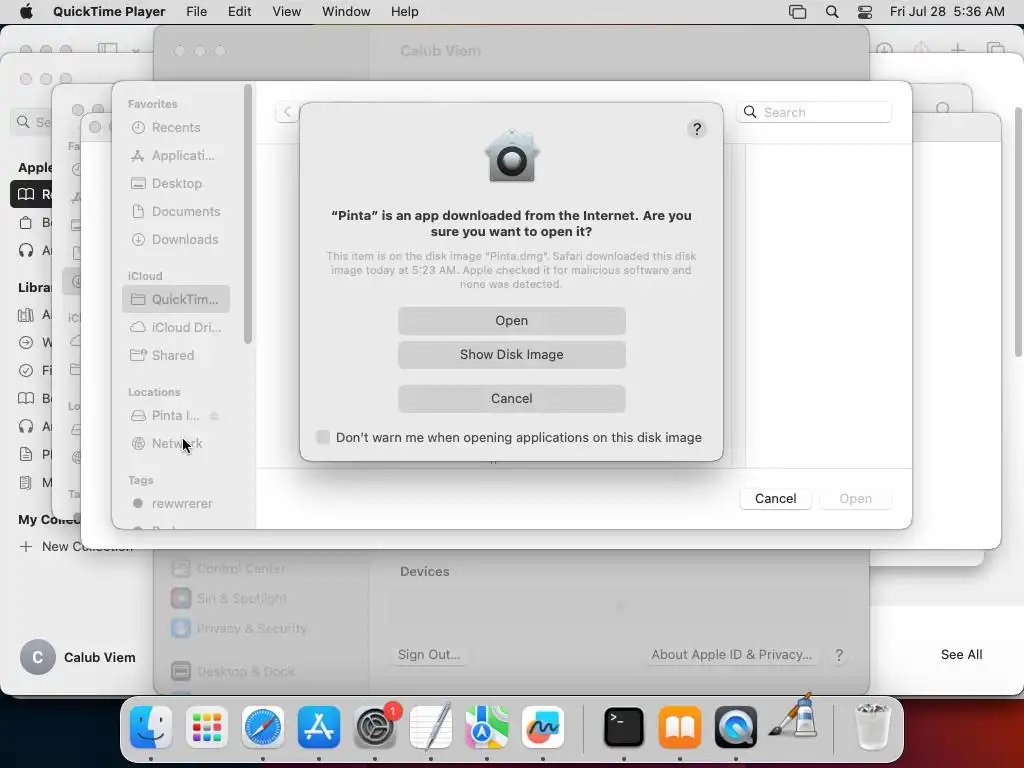The height and width of the screenshot is (768, 1024).
Task: Select Desktop in the file dialog sidebar
Action: point(175,184)
